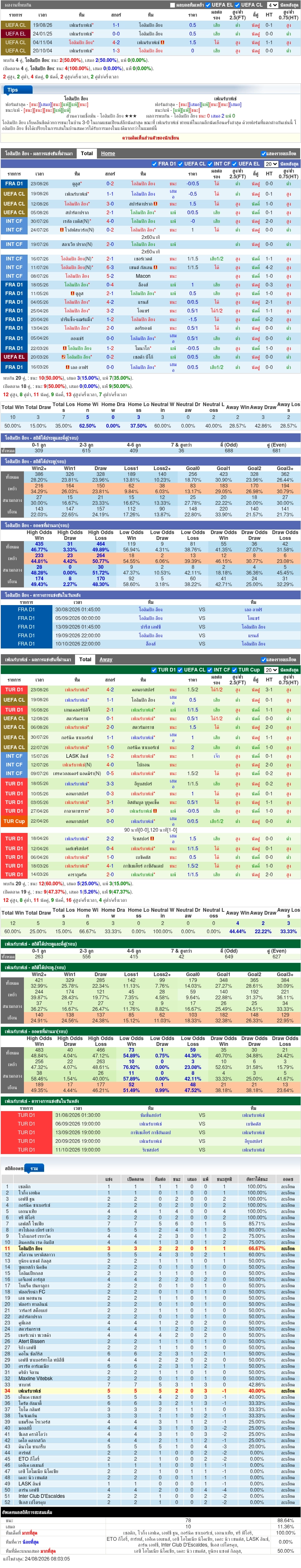Click the Odd column header in Lyon goals stats
Screen dimensions: 301x1568
point(229,445)
